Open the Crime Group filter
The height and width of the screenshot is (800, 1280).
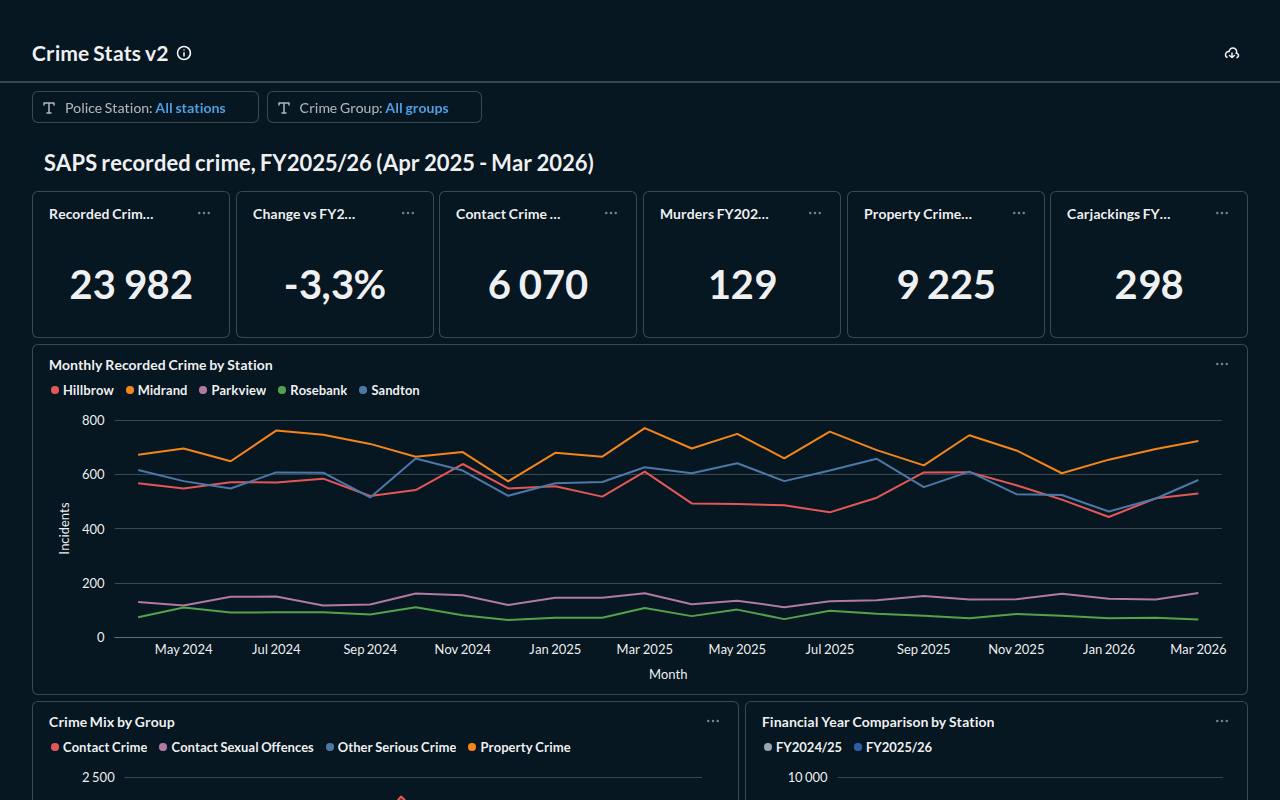[x=374, y=107]
